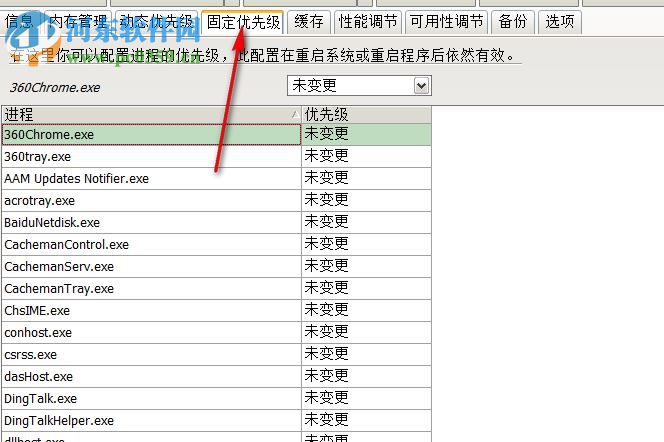The image size is (664, 442).
Task: Switch to the 内存管理 tab
Action: tap(77, 22)
